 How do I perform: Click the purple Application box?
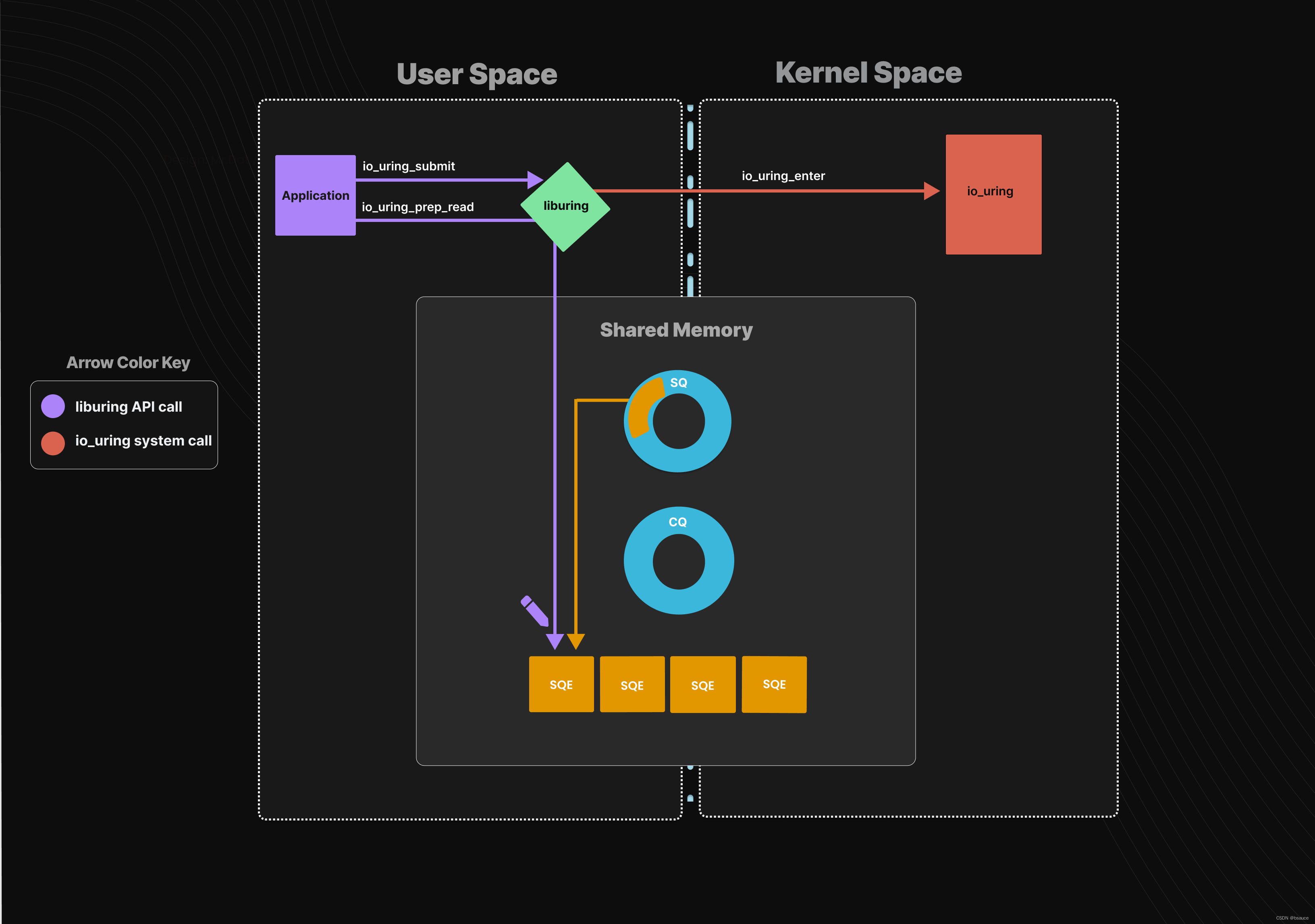(x=316, y=195)
